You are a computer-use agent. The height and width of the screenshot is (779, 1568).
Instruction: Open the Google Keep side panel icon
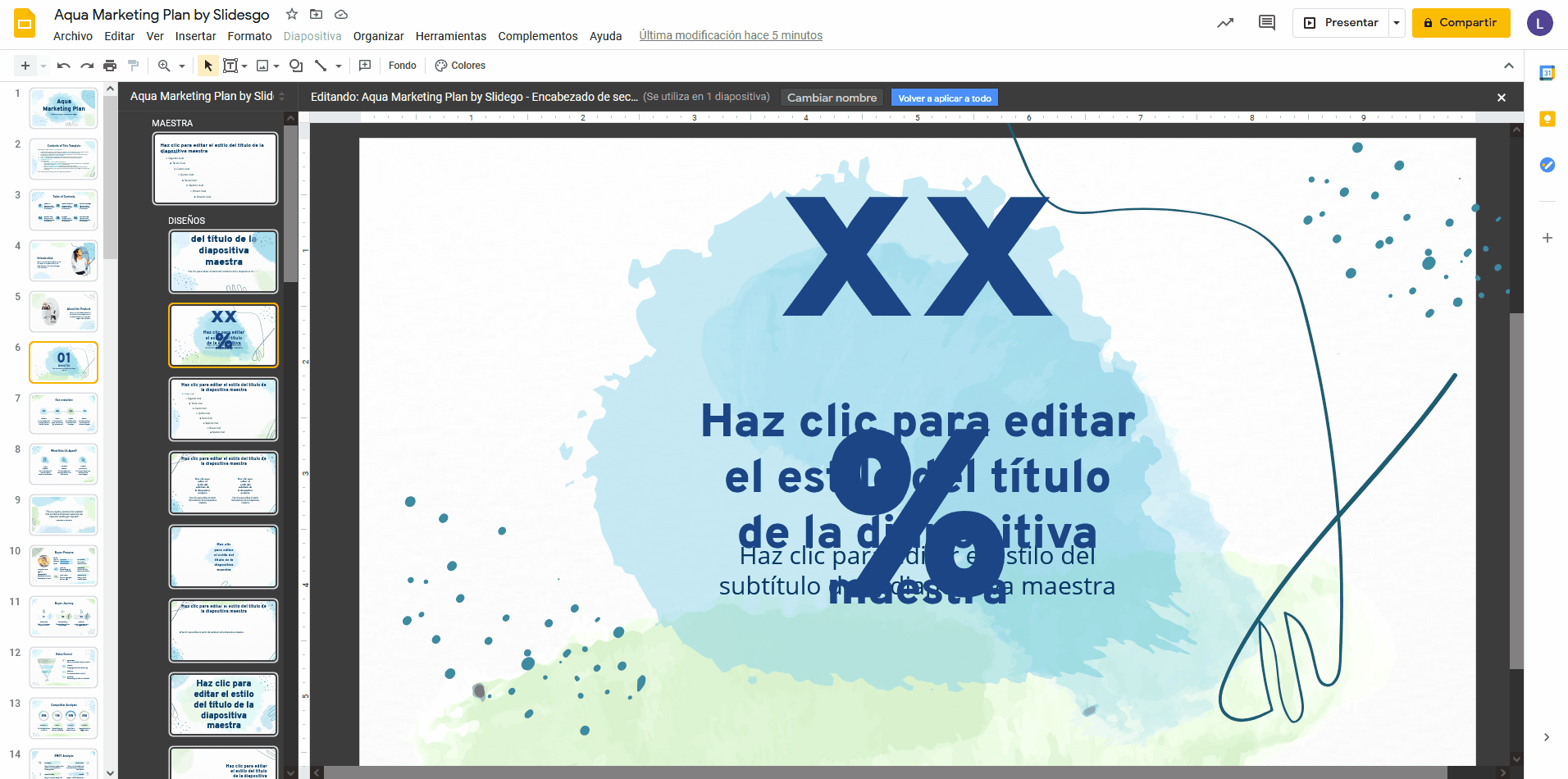point(1547,119)
